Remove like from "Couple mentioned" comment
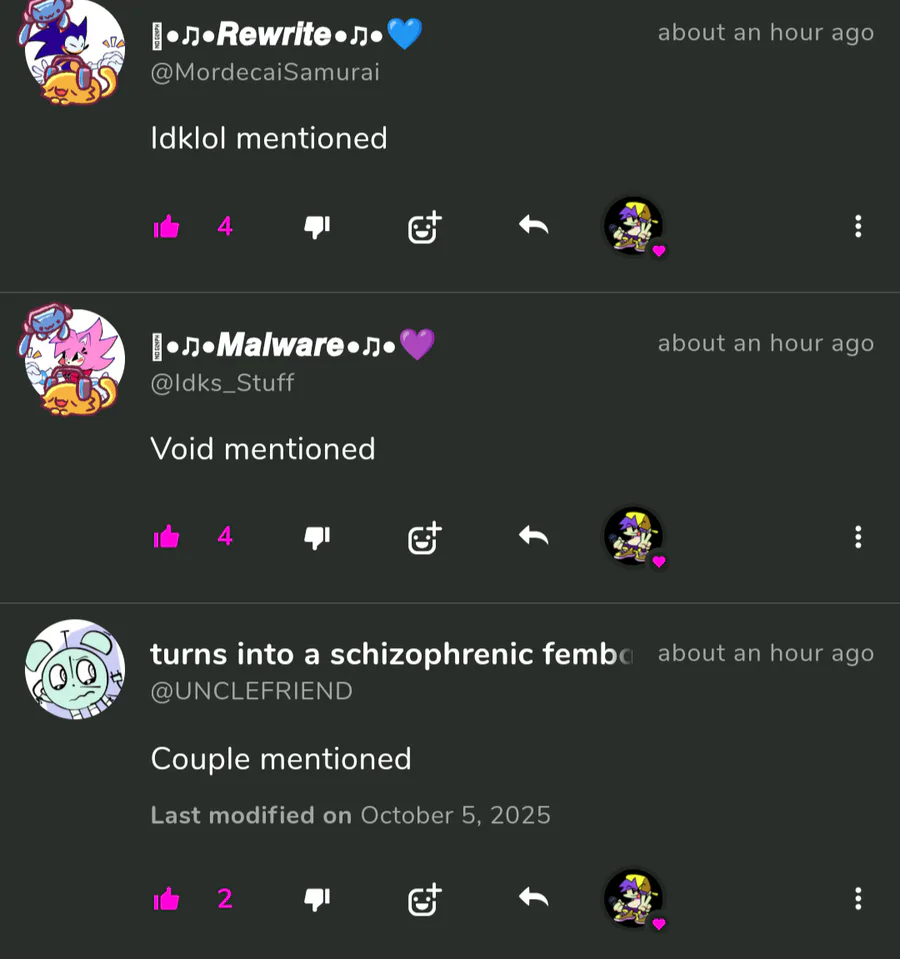The width and height of the screenshot is (900, 959). [x=166, y=898]
